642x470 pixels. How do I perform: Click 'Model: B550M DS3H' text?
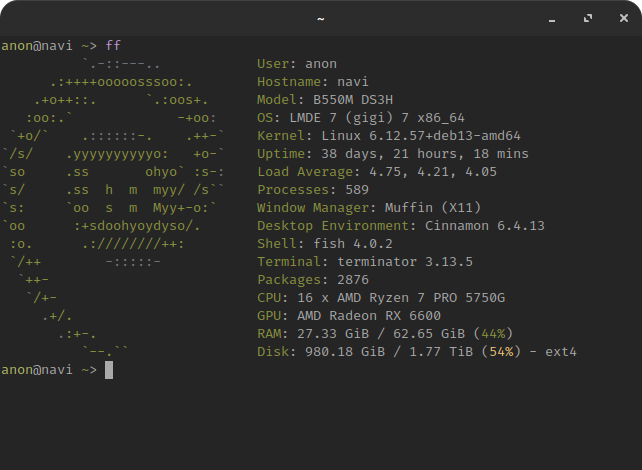[325, 100]
